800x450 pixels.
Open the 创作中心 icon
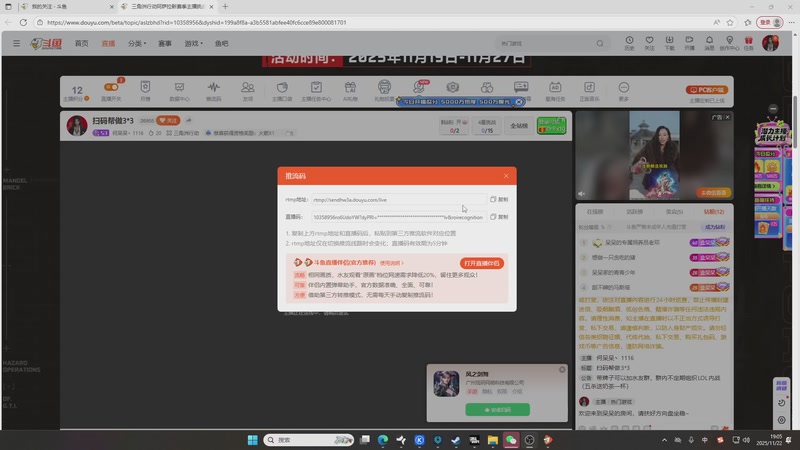click(x=729, y=43)
